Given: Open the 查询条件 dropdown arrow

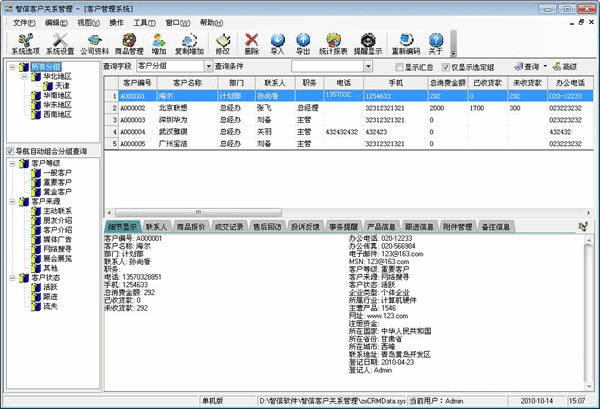Looking at the screenshot, I should 368,67.
